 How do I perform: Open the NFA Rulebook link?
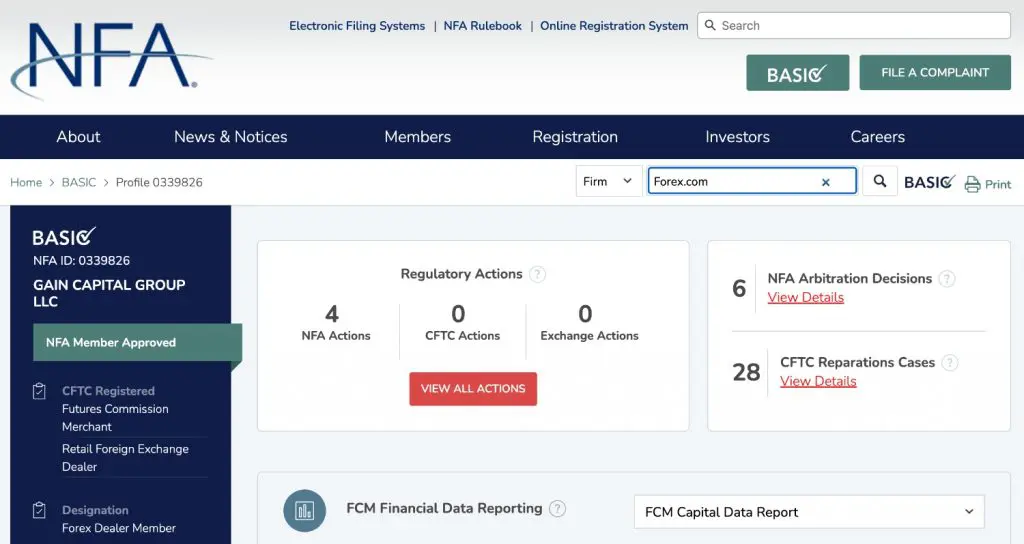click(483, 25)
